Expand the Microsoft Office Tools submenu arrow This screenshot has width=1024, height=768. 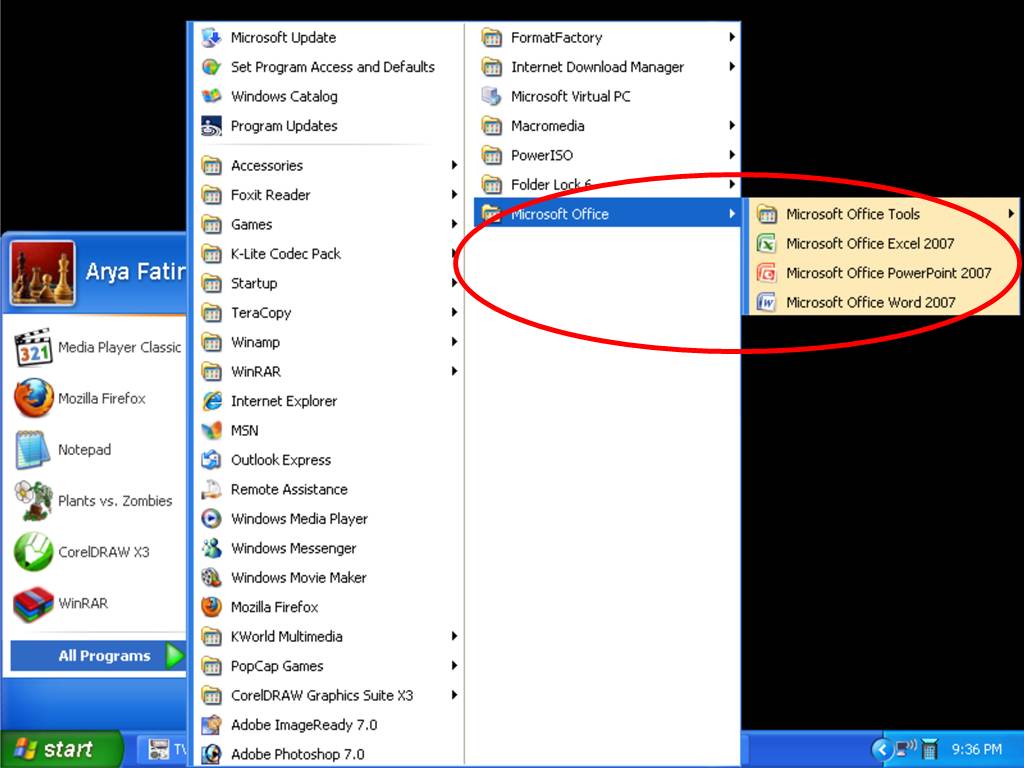click(1010, 214)
